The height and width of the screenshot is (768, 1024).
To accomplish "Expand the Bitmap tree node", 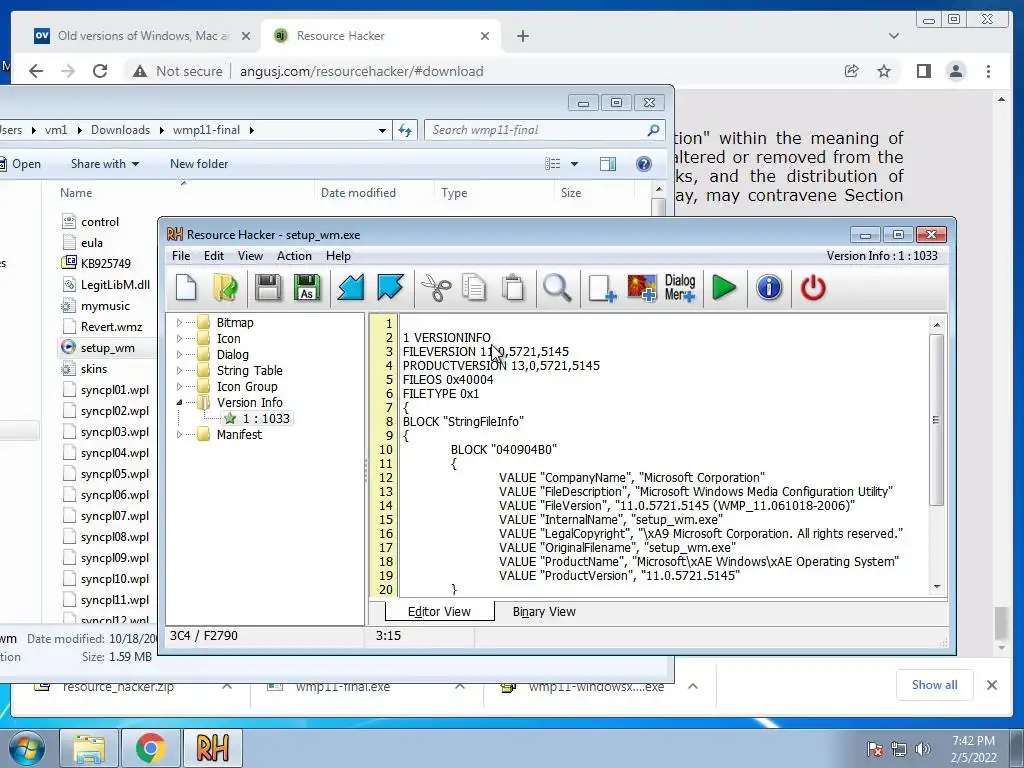I will pos(180,323).
